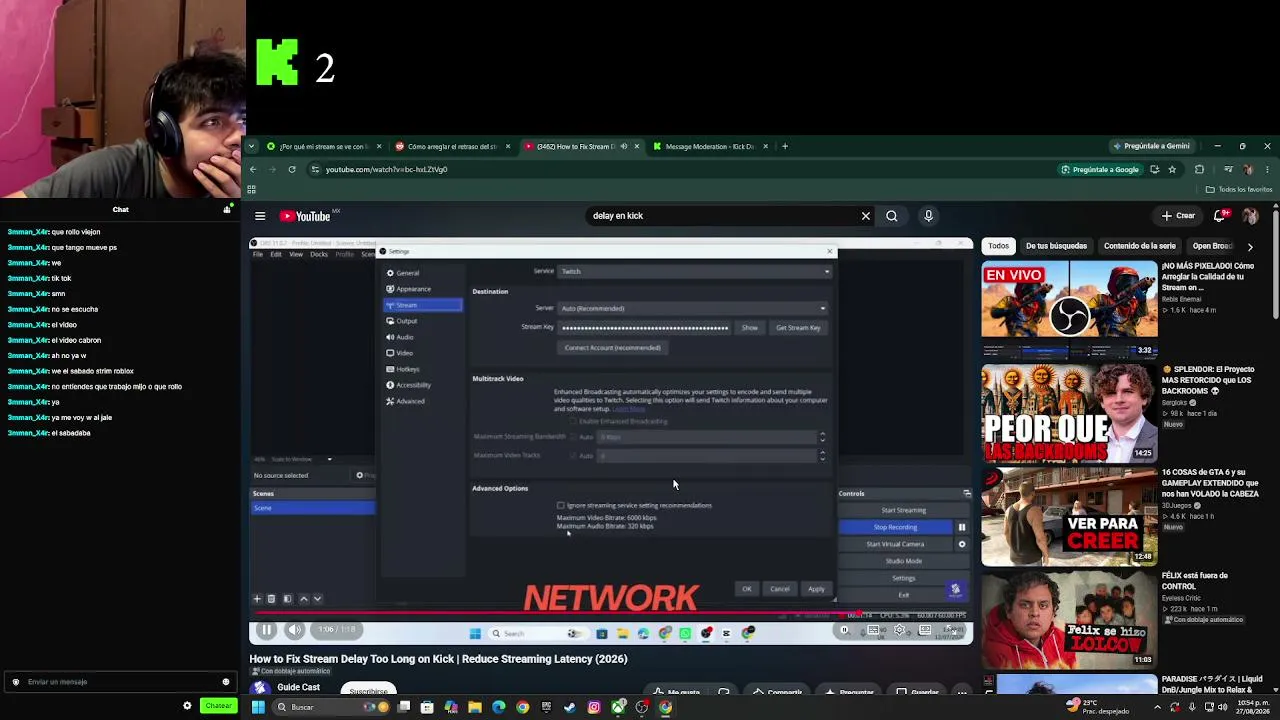1280x720 pixels.
Task: Launch Chrome from the Windows taskbar
Action: pos(522,707)
